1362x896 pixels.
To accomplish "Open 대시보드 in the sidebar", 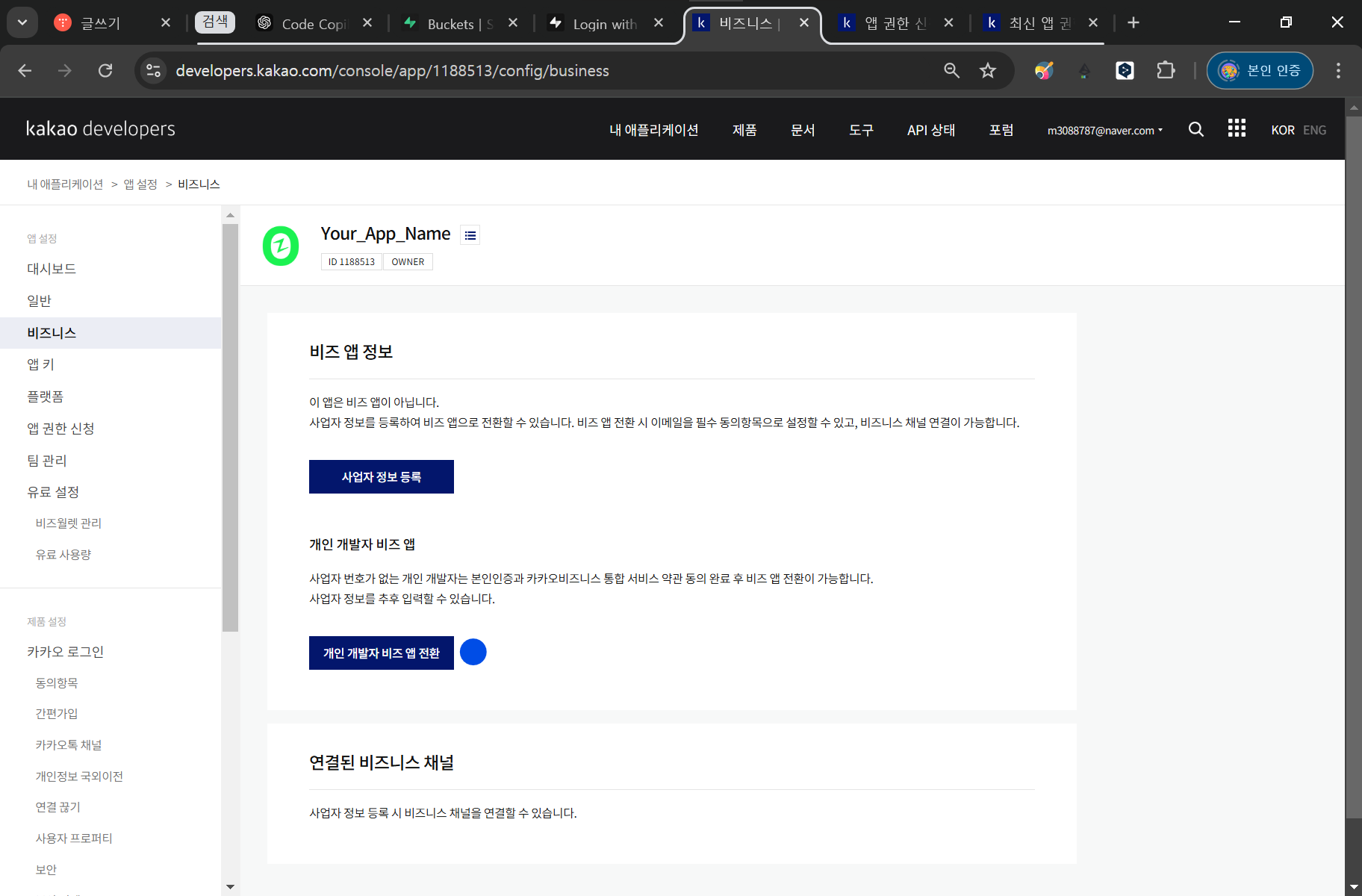I will 52,269.
